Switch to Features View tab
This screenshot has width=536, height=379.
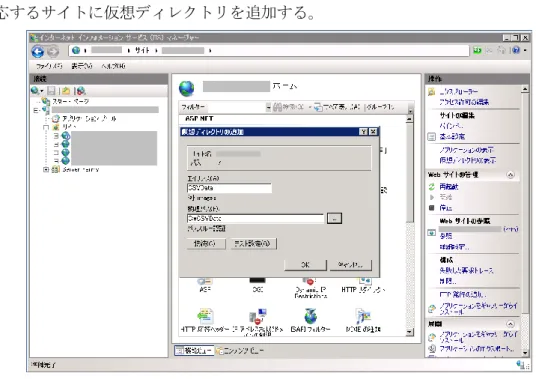click(x=194, y=350)
